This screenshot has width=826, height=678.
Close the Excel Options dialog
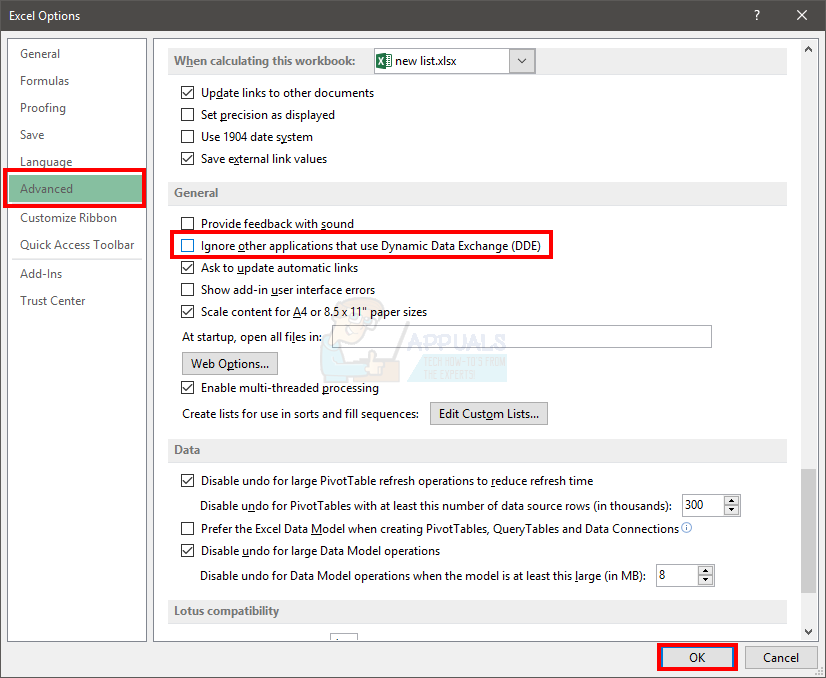pos(802,15)
